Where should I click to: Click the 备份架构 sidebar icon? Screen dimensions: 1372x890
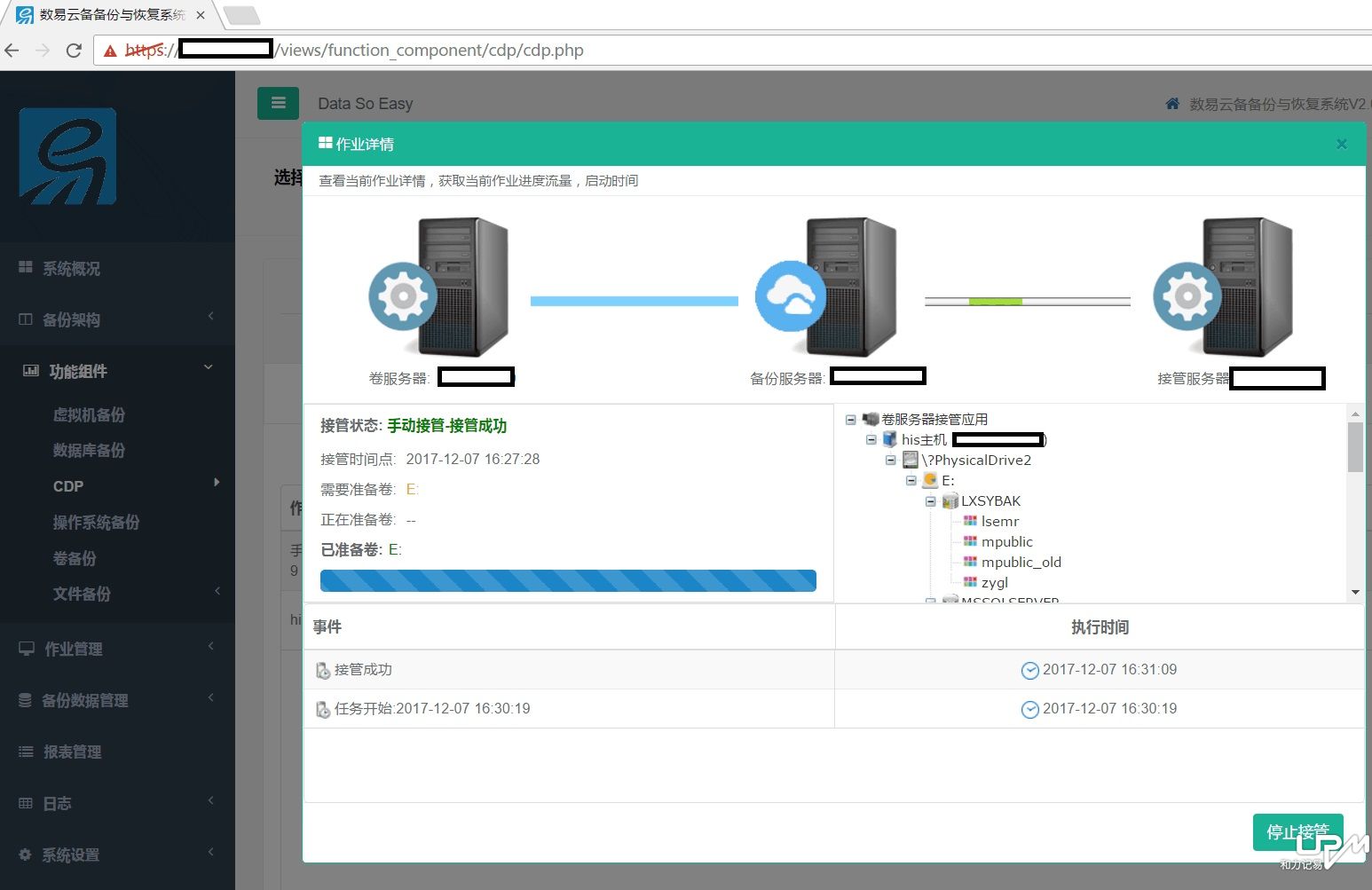pyautogui.click(x=26, y=319)
